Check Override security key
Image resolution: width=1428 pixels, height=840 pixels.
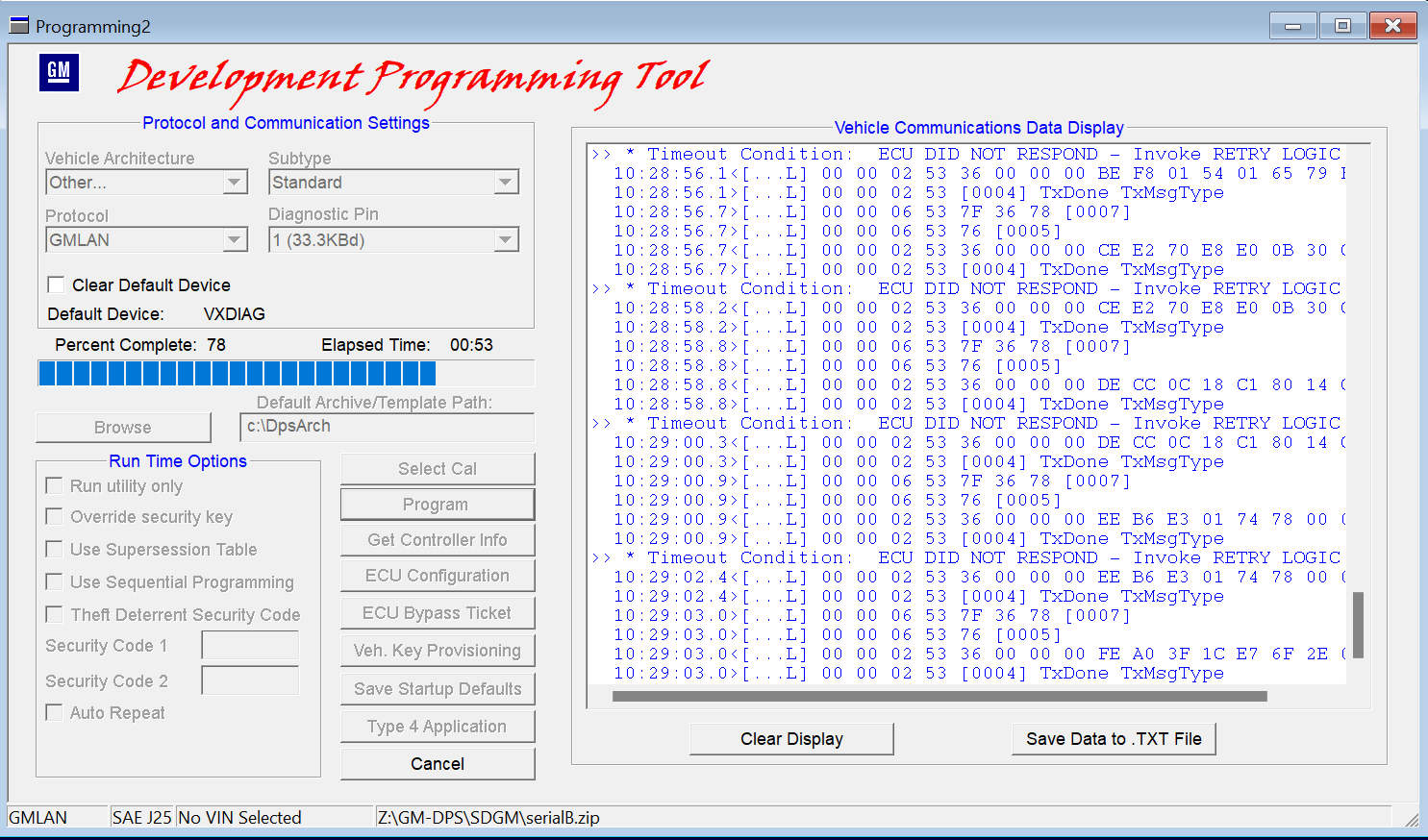pyautogui.click(x=55, y=517)
